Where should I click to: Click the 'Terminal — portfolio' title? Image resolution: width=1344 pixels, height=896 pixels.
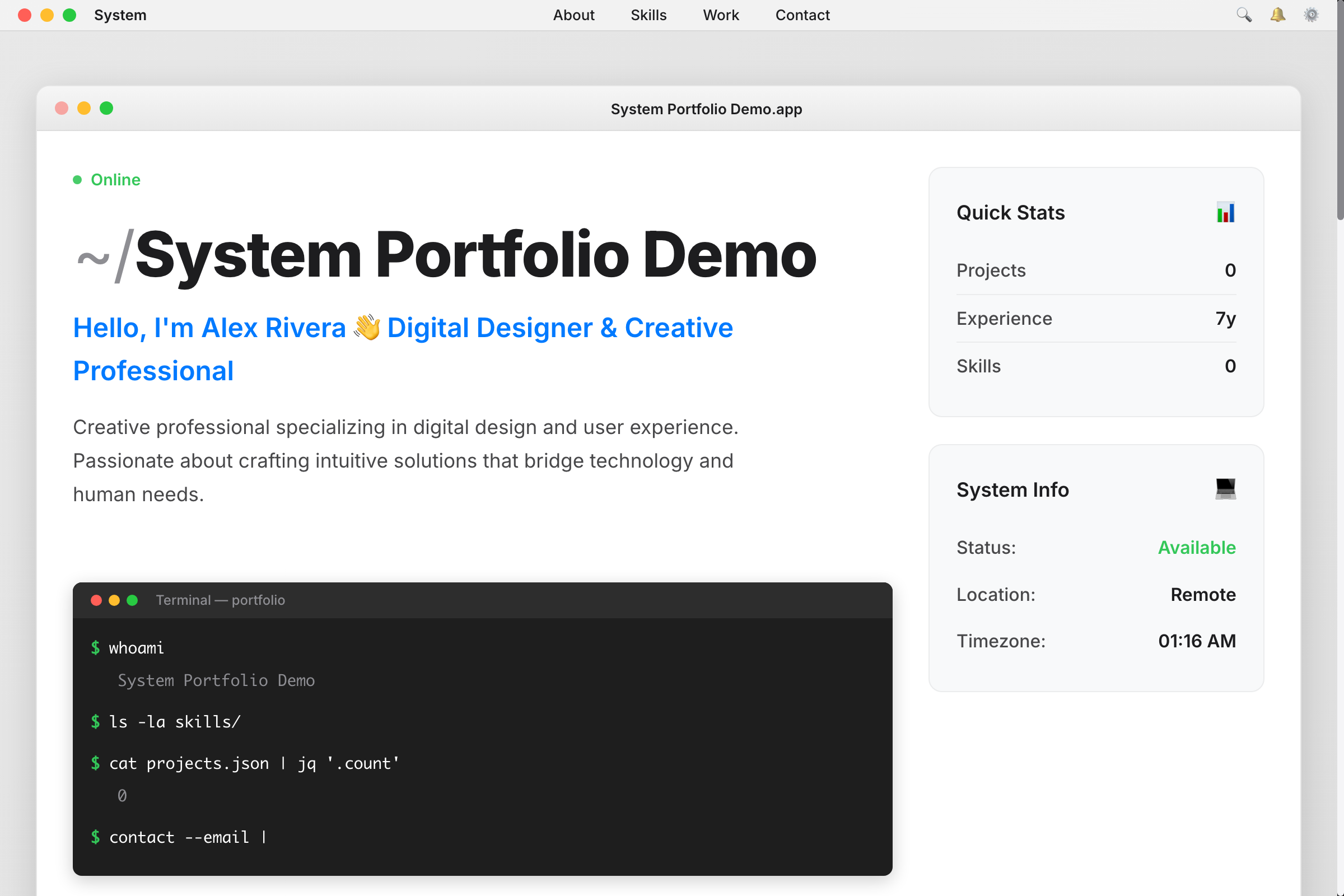click(x=220, y=600)
